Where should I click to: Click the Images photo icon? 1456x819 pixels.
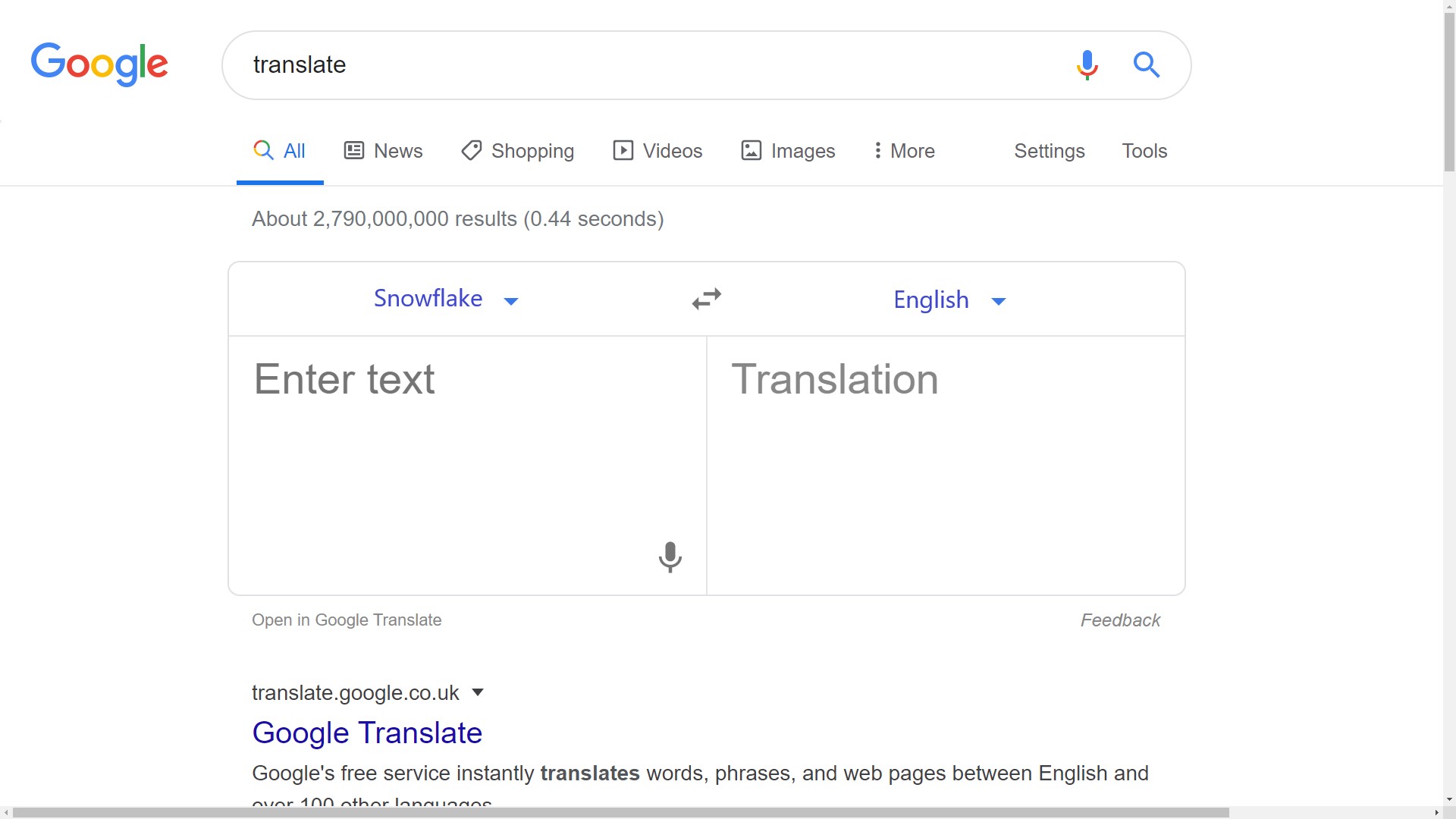tap(750, 150)
